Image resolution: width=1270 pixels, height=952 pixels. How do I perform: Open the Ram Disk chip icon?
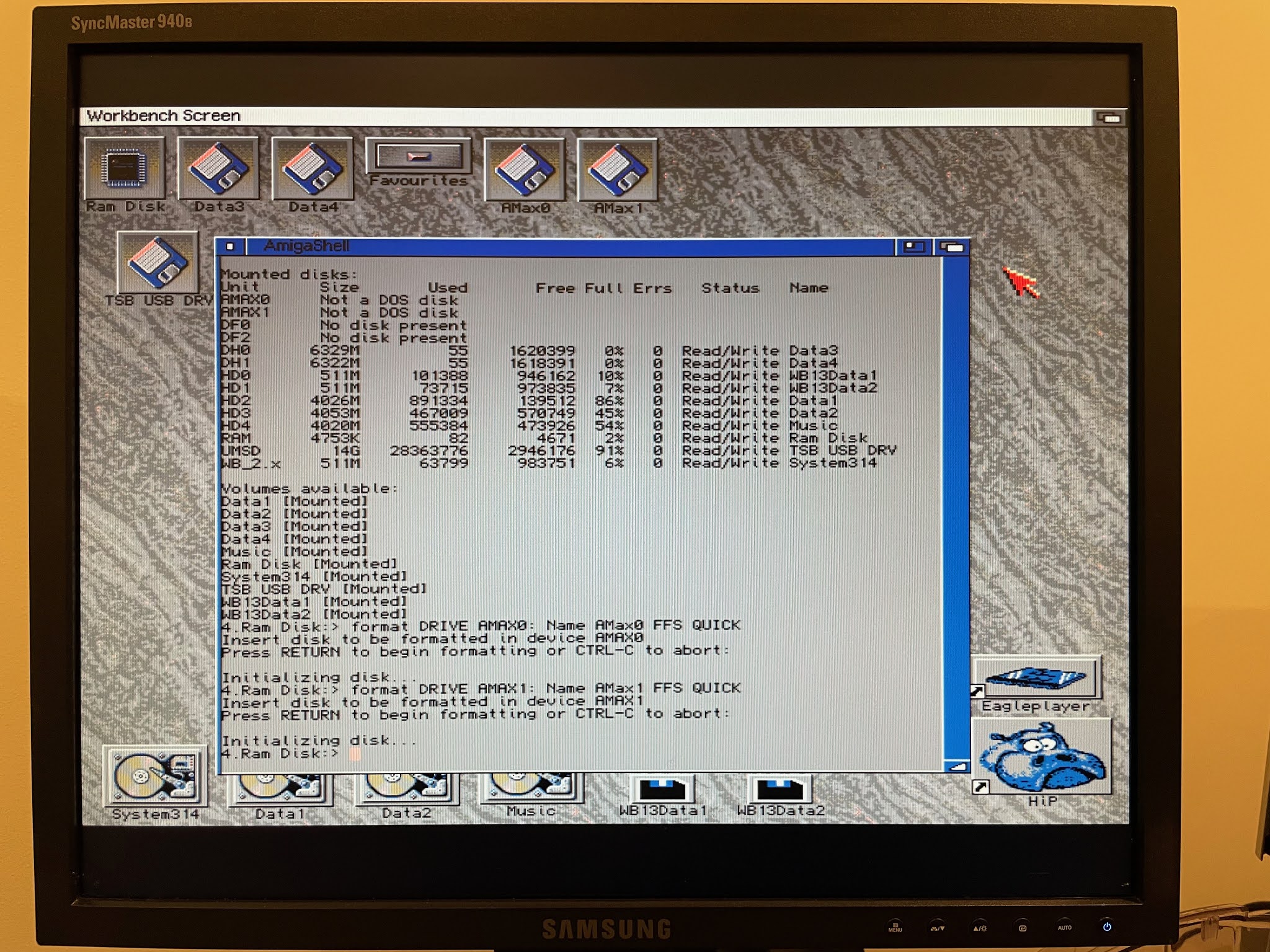125,168
